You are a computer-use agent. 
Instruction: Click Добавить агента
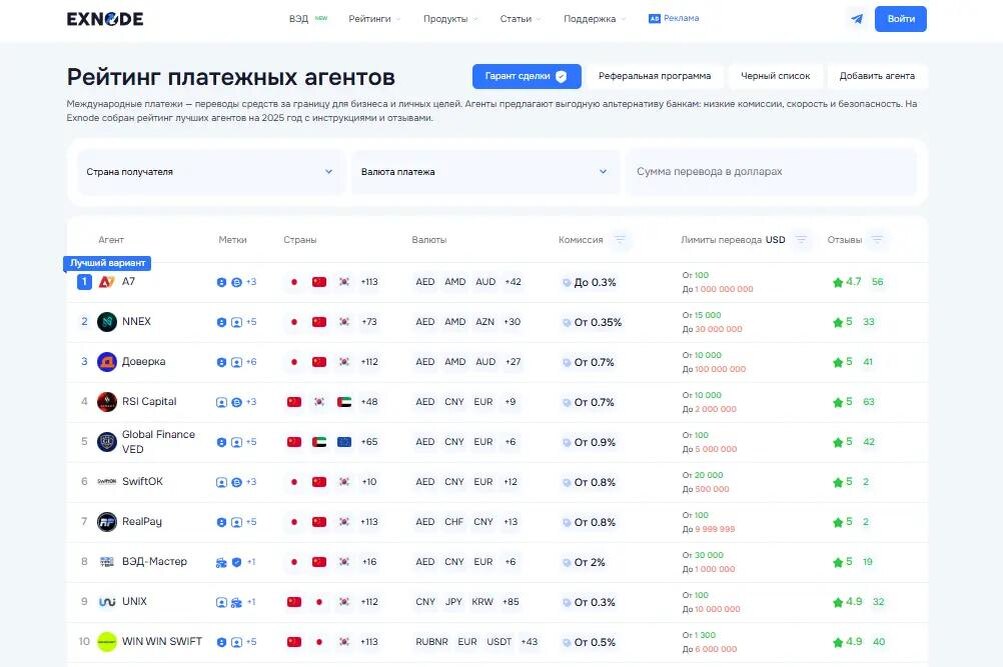pos(877,76)
